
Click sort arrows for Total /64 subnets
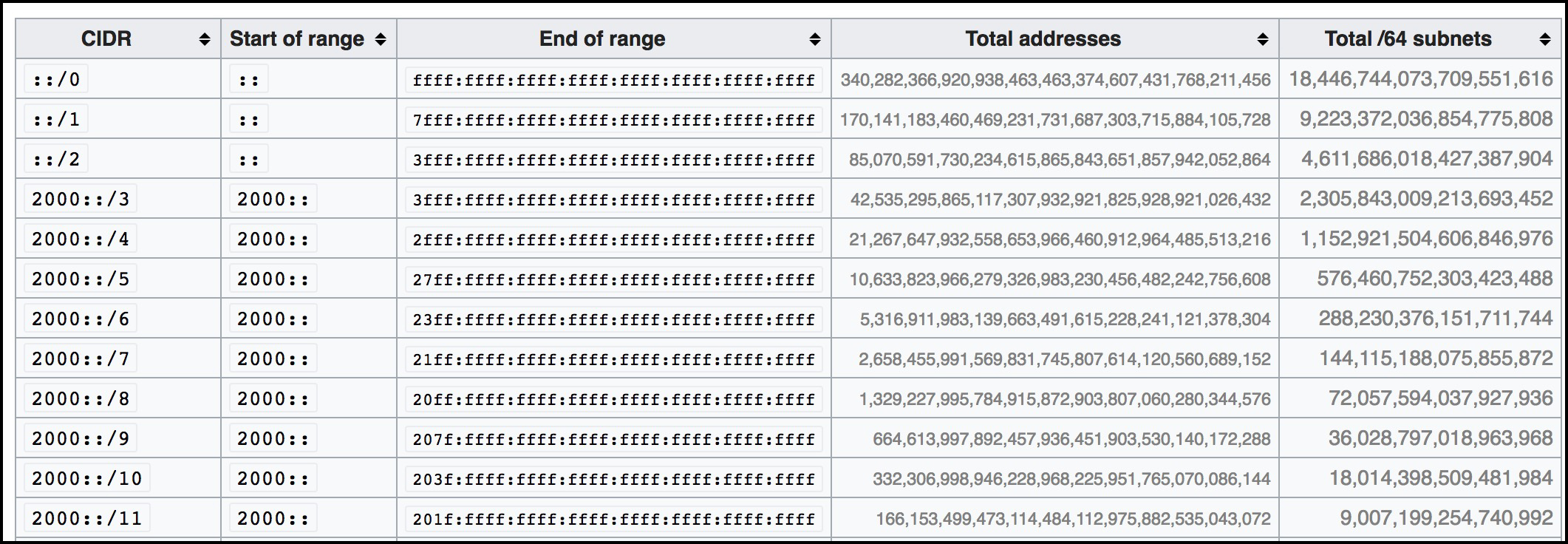tap(1545, 40)
